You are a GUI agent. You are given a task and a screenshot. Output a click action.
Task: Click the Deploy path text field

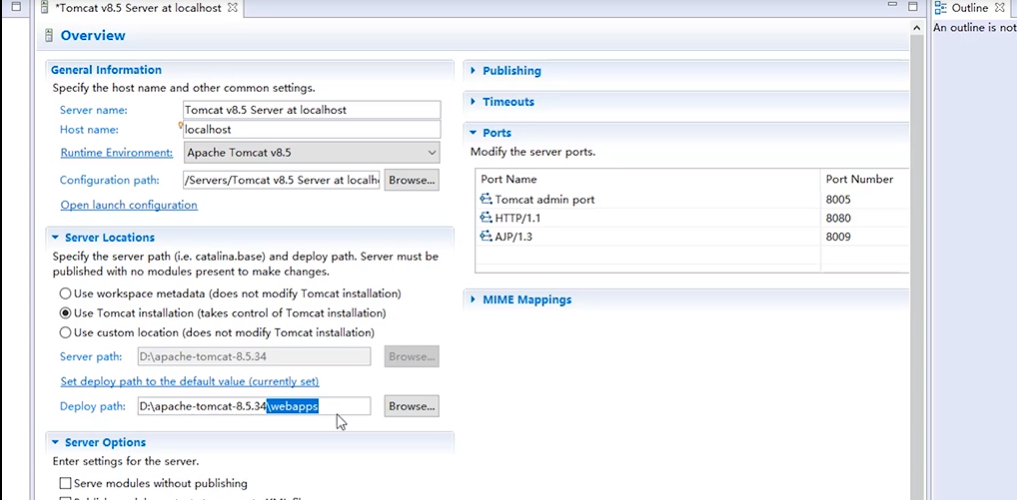pos(254,406)
